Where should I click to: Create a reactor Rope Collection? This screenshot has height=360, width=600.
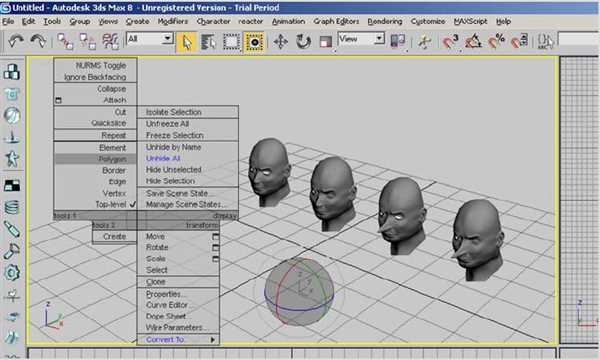(x=12, y=137)
